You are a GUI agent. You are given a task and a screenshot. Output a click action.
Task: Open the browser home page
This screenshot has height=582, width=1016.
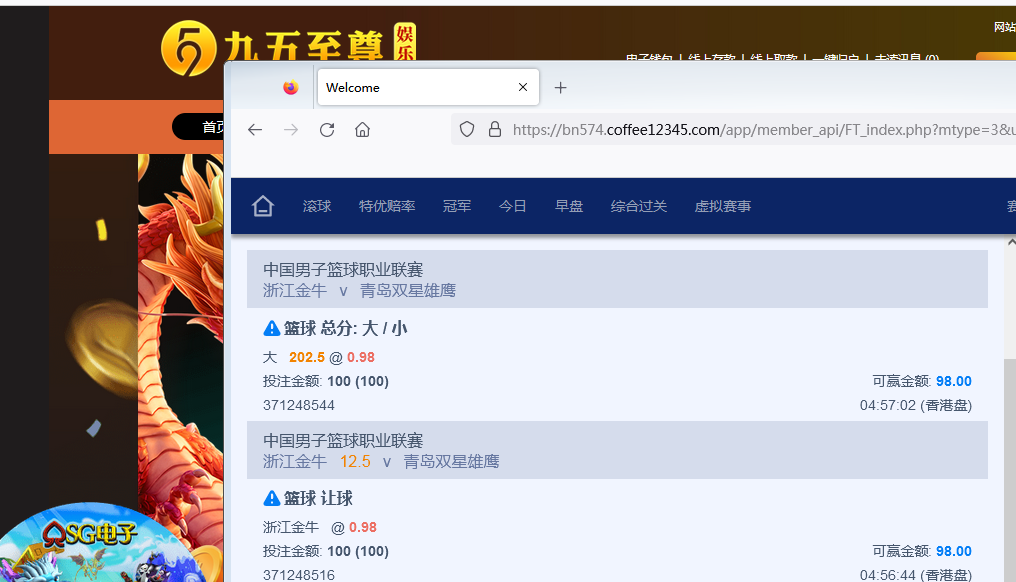click(362, 130)
